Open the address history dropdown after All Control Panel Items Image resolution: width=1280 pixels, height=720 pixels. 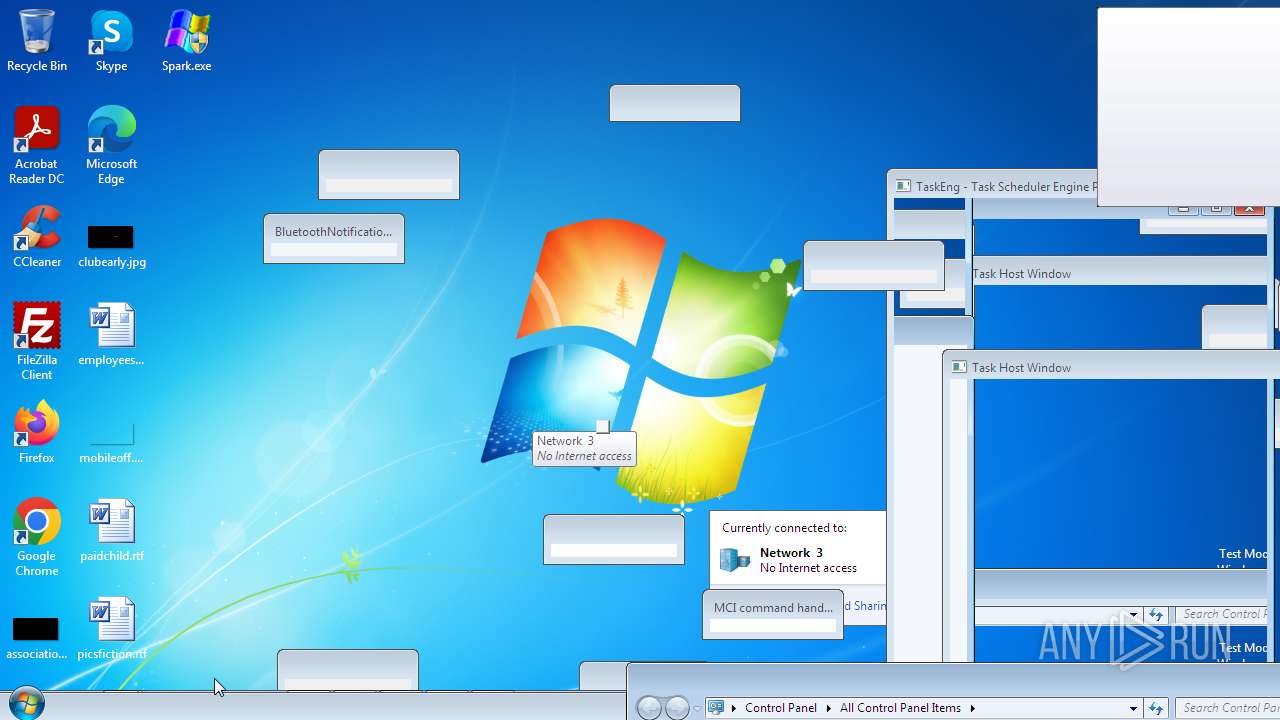coord(1133,708)
